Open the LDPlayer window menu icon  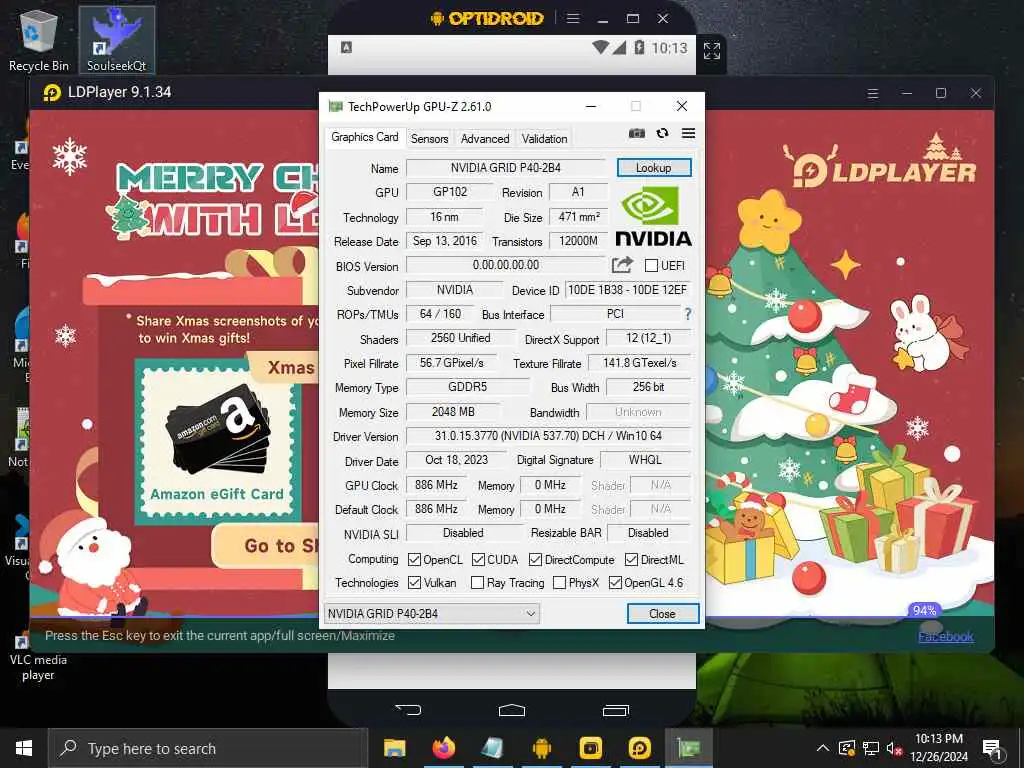[872, 93]
